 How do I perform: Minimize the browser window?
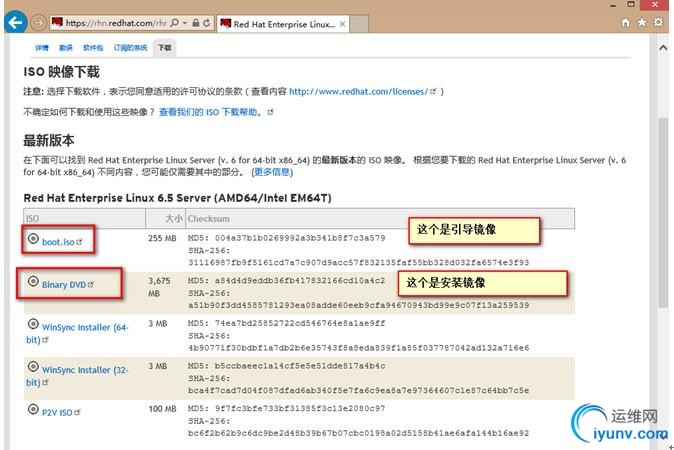point(613,5)
